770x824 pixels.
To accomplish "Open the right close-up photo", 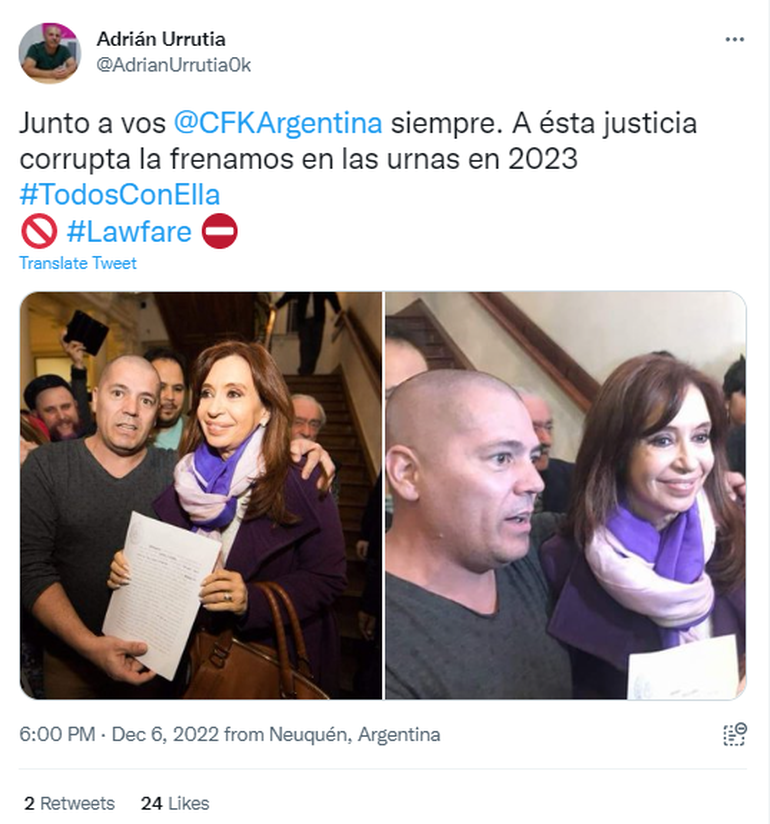I will [566, 495].
